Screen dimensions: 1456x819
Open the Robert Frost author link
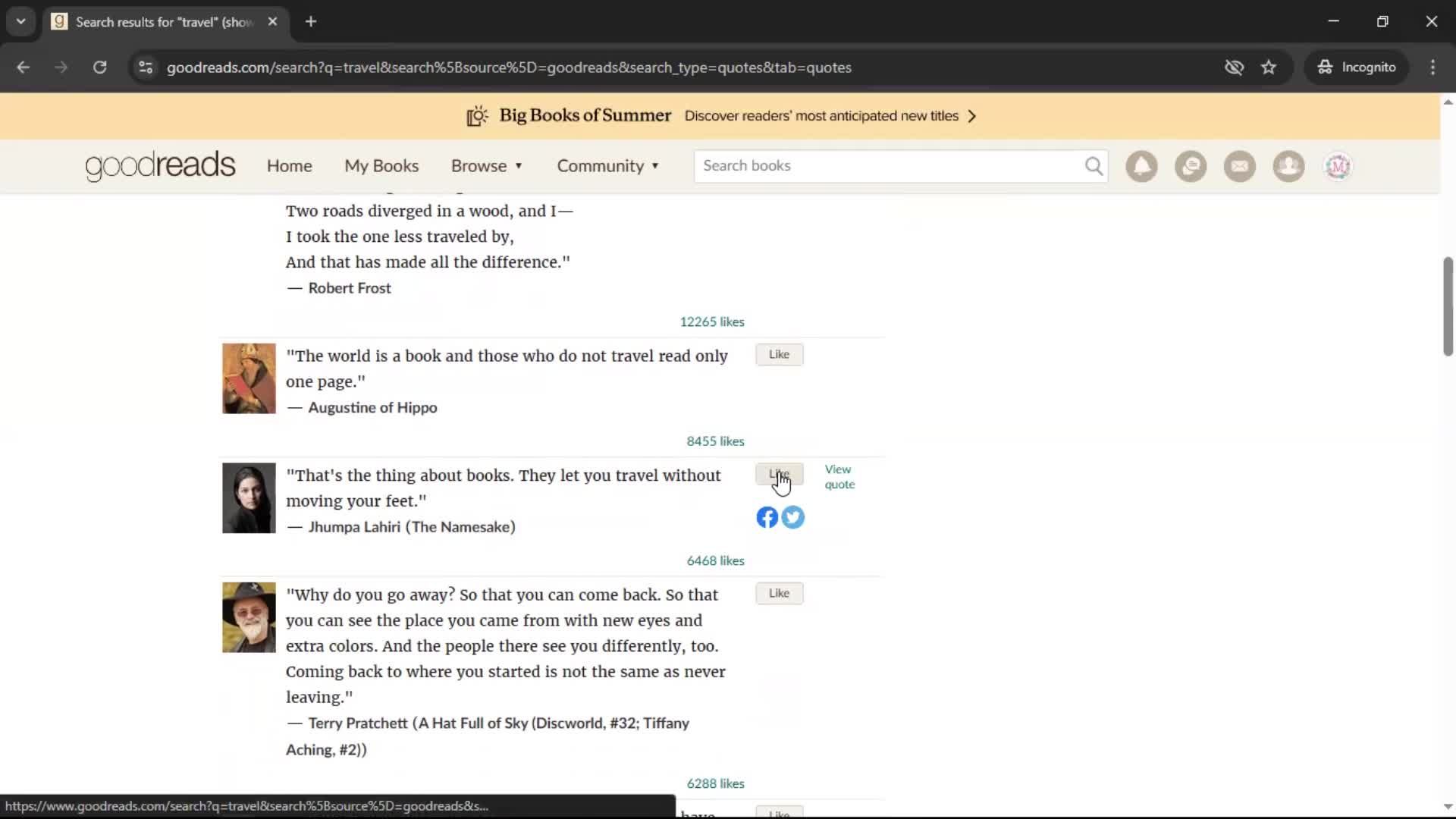pyautogui.click(x=350, y=288)
